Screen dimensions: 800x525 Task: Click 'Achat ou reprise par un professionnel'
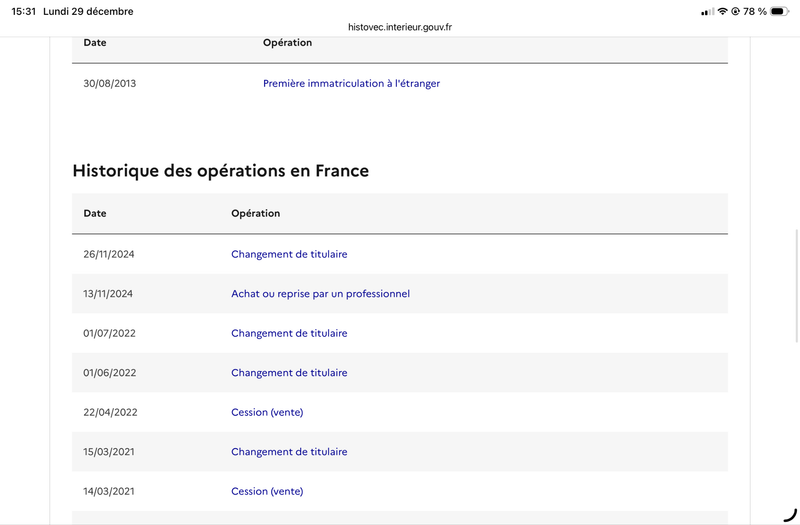pos(320,294)
